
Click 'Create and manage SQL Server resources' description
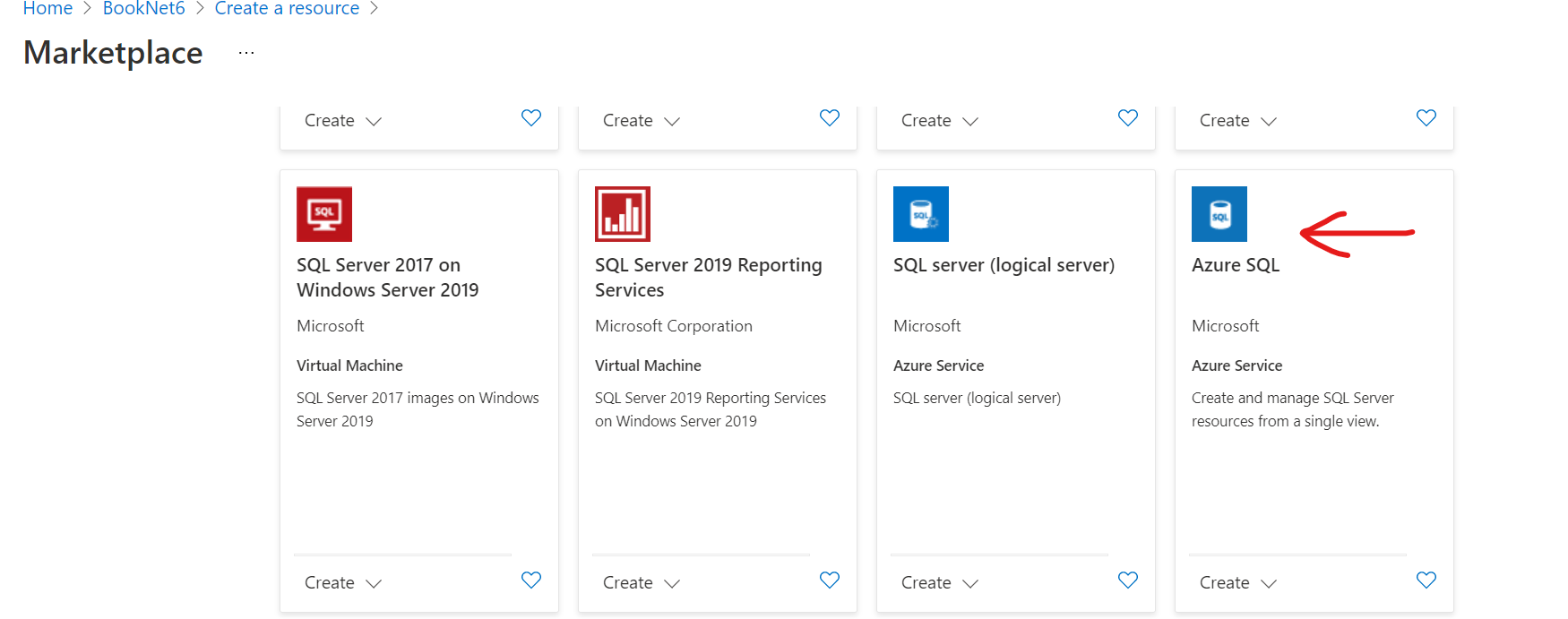click(1292, 409)
